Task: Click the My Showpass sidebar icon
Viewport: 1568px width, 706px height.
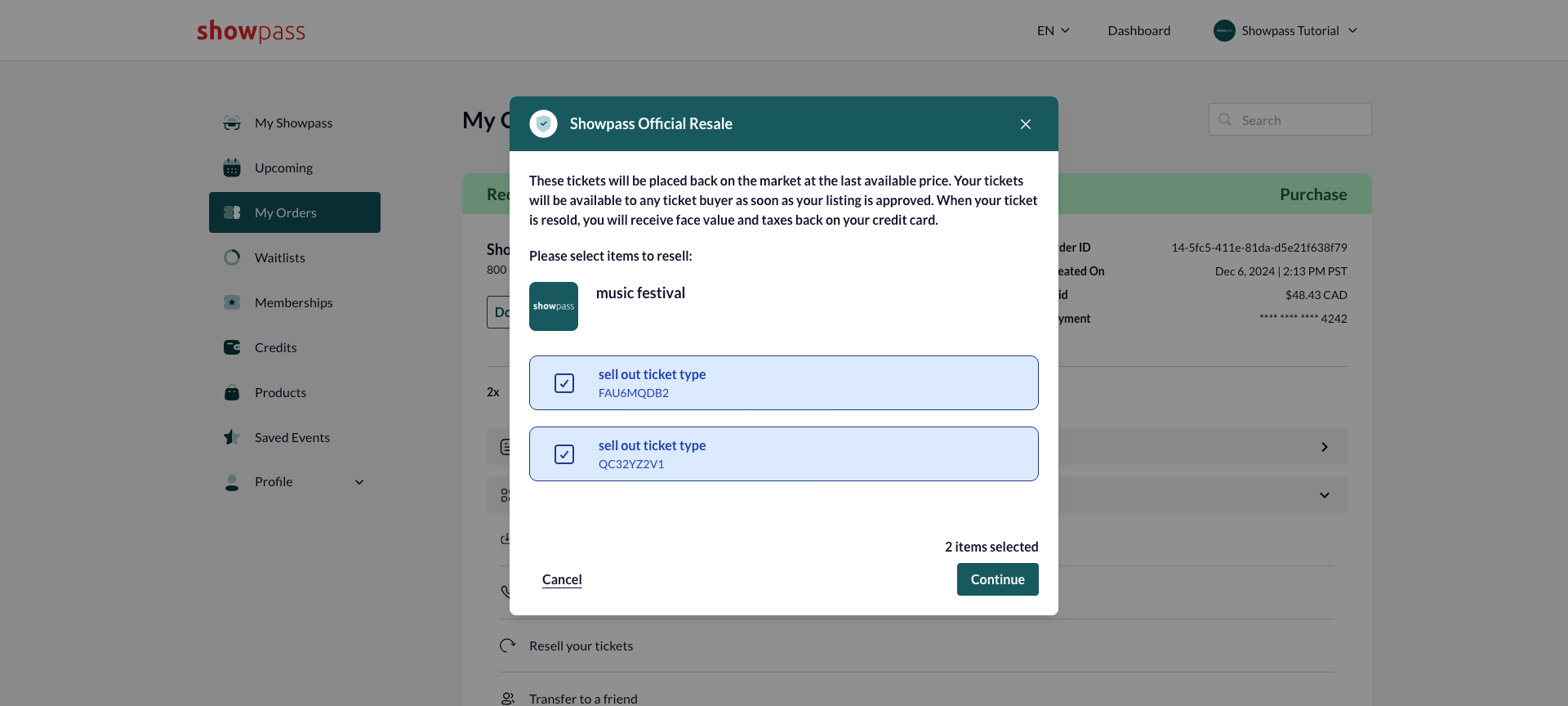Action: coord(232,123)
